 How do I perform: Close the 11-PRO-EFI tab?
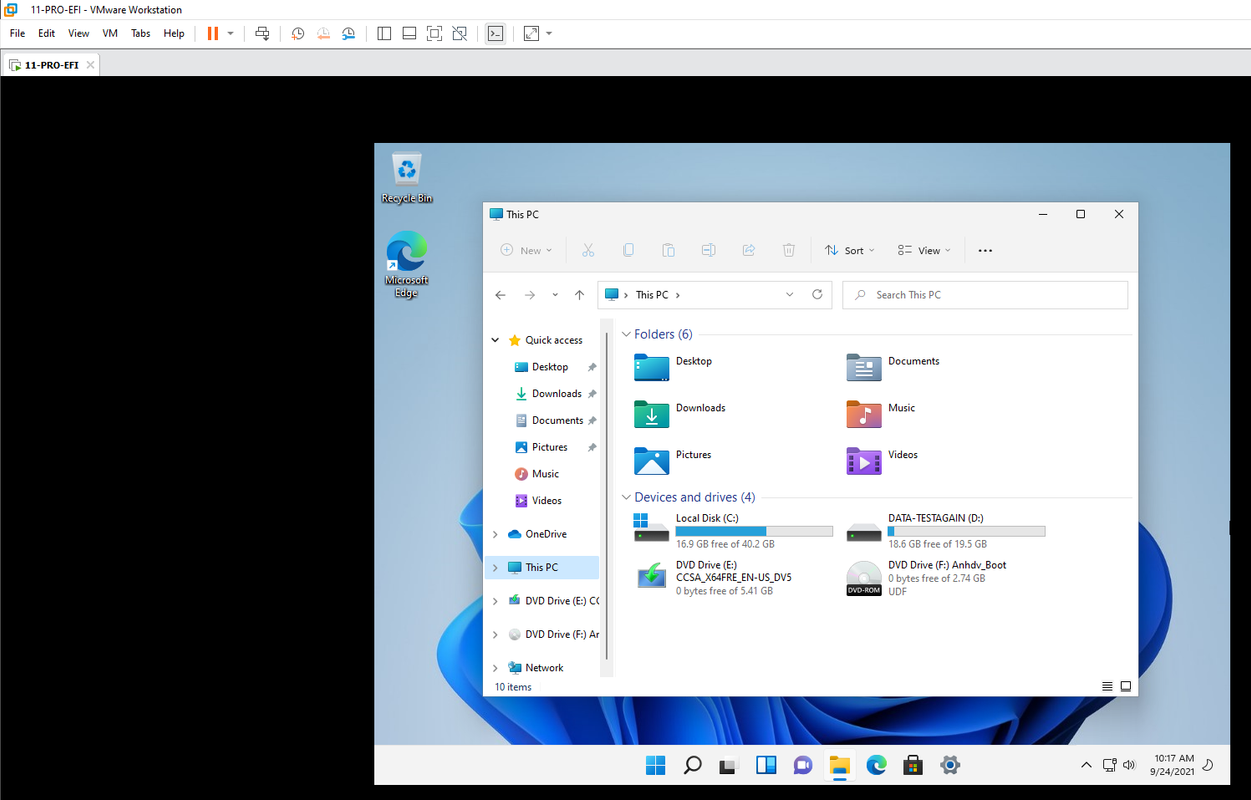90,65
